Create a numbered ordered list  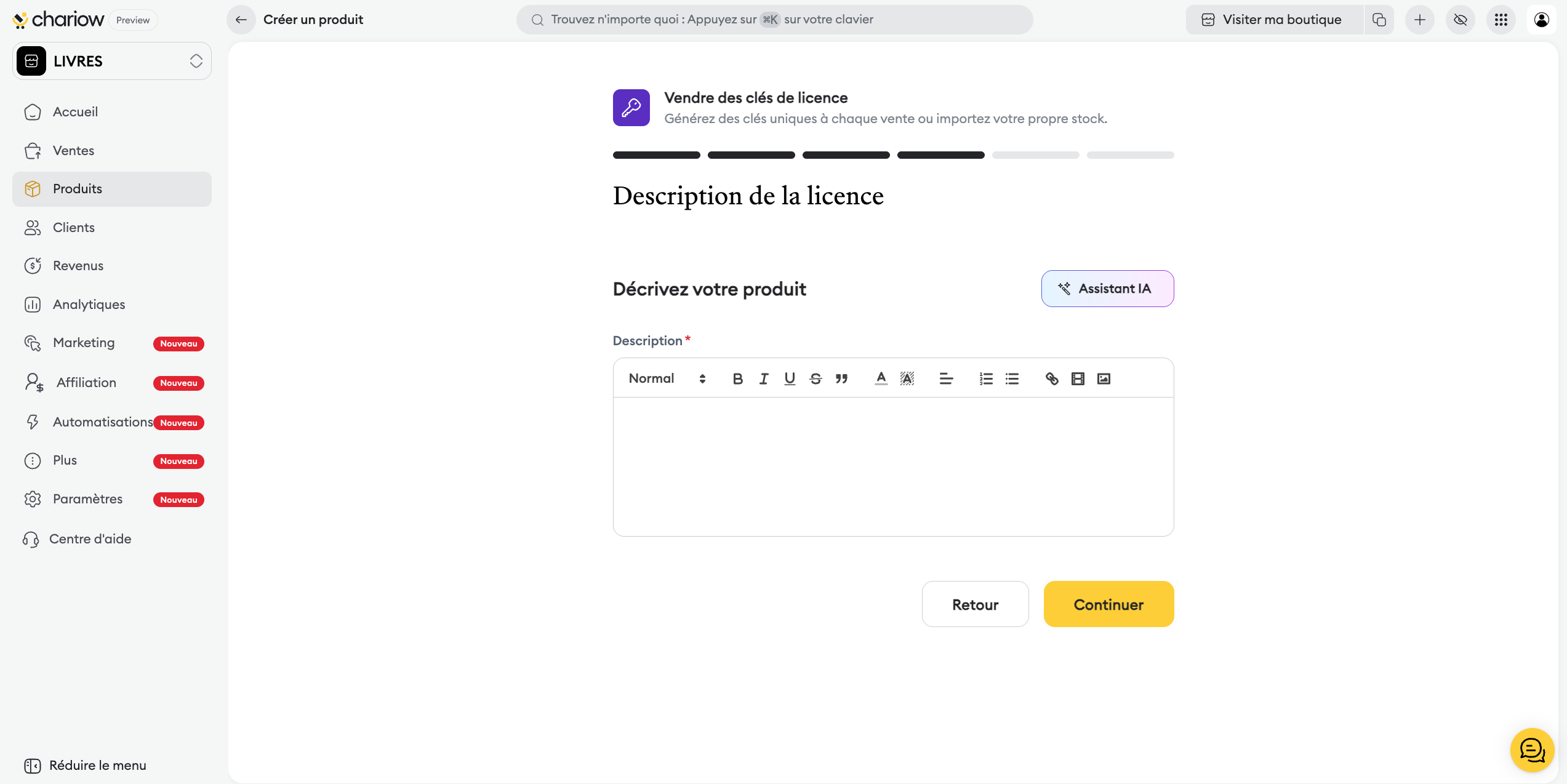[x=986, y=378]
